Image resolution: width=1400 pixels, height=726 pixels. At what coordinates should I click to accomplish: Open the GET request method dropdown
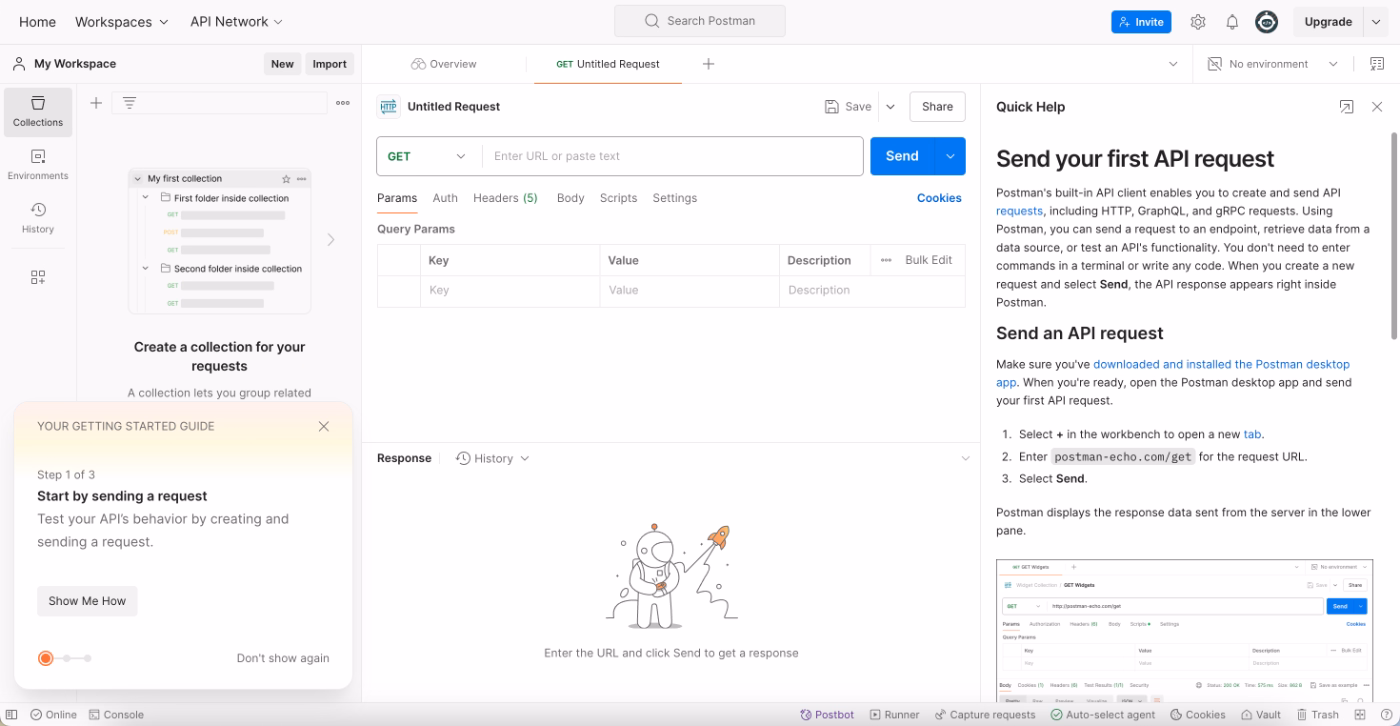[427, 156]
